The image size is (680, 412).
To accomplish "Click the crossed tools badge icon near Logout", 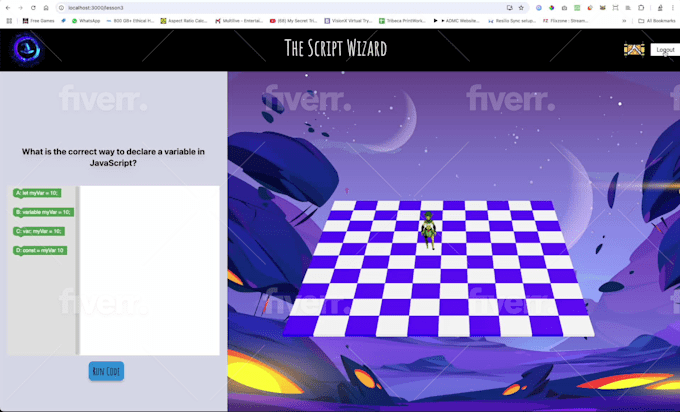I will [x=634, y=50].
